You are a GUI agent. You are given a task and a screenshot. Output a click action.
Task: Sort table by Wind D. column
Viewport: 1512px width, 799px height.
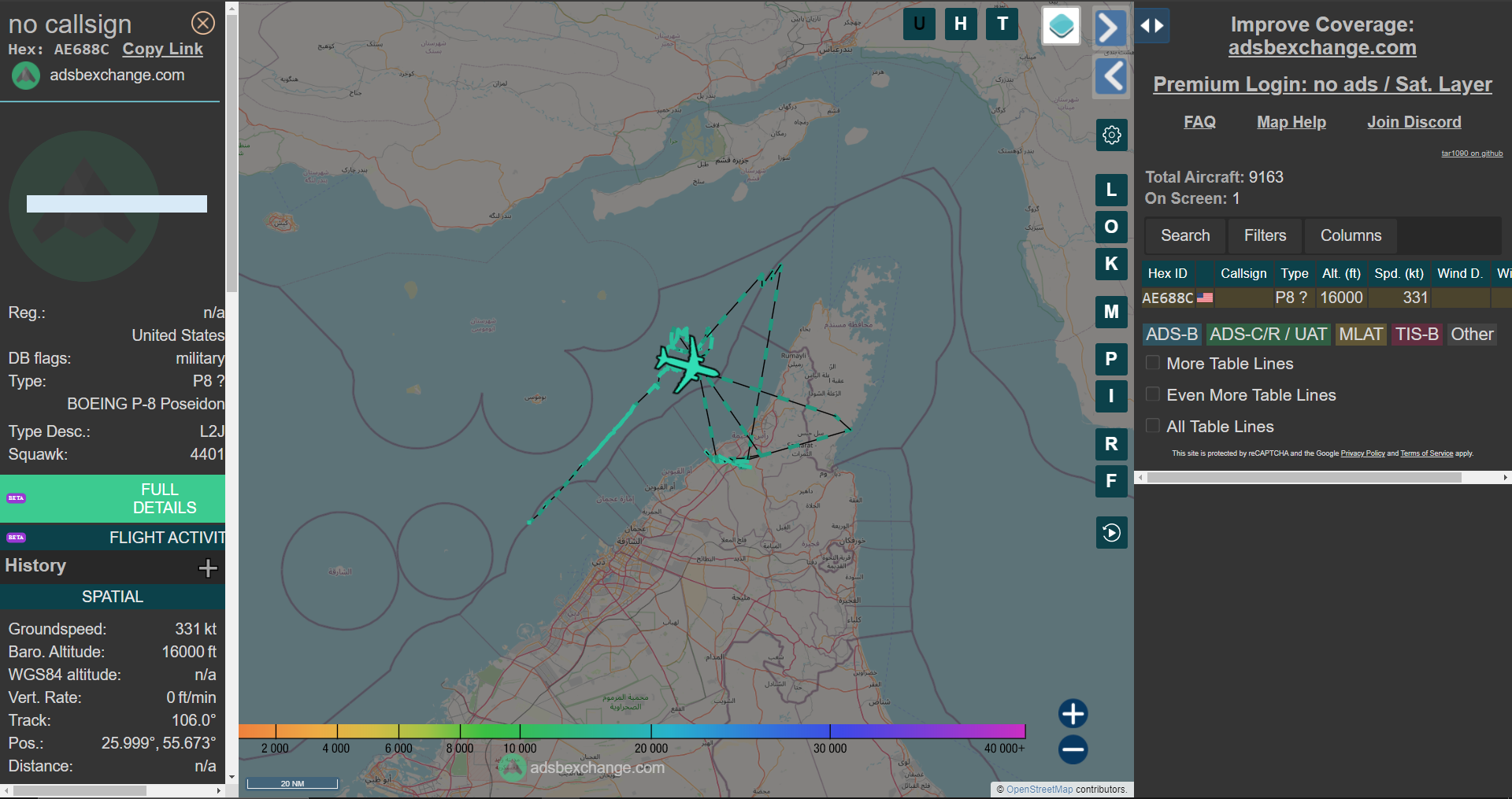pos(1459,273)
